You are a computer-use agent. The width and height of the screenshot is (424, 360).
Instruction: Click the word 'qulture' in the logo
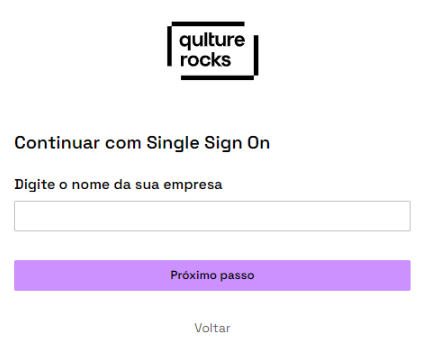click(x=212, y=41)
